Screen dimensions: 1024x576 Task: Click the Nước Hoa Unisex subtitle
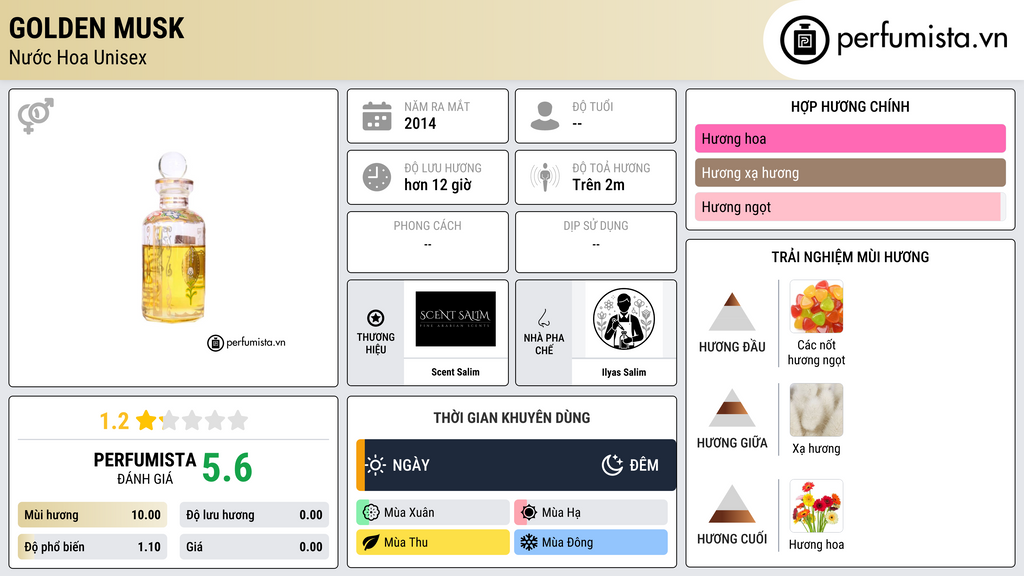[78, 57]
